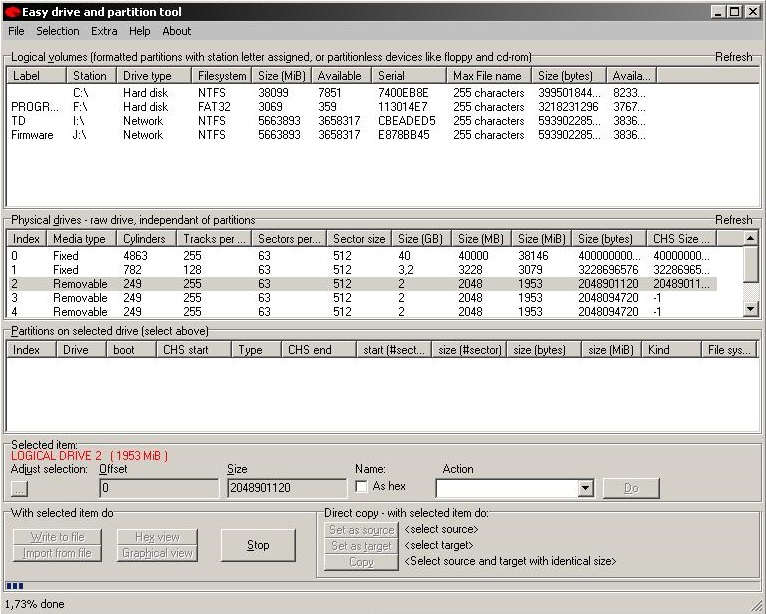Open the Extra menu

pos(104,31)
